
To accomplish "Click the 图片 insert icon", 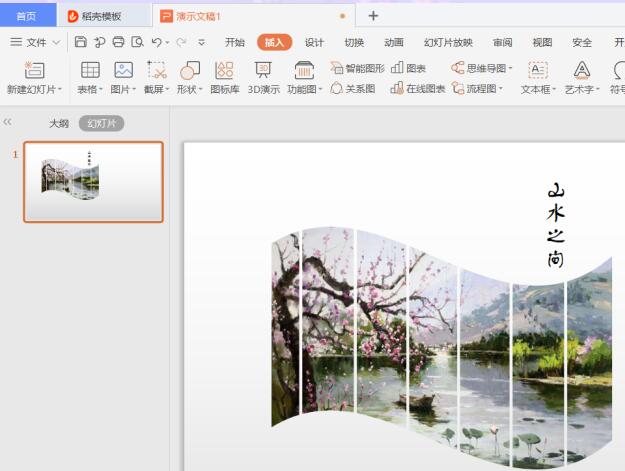I will click(124, 70).
